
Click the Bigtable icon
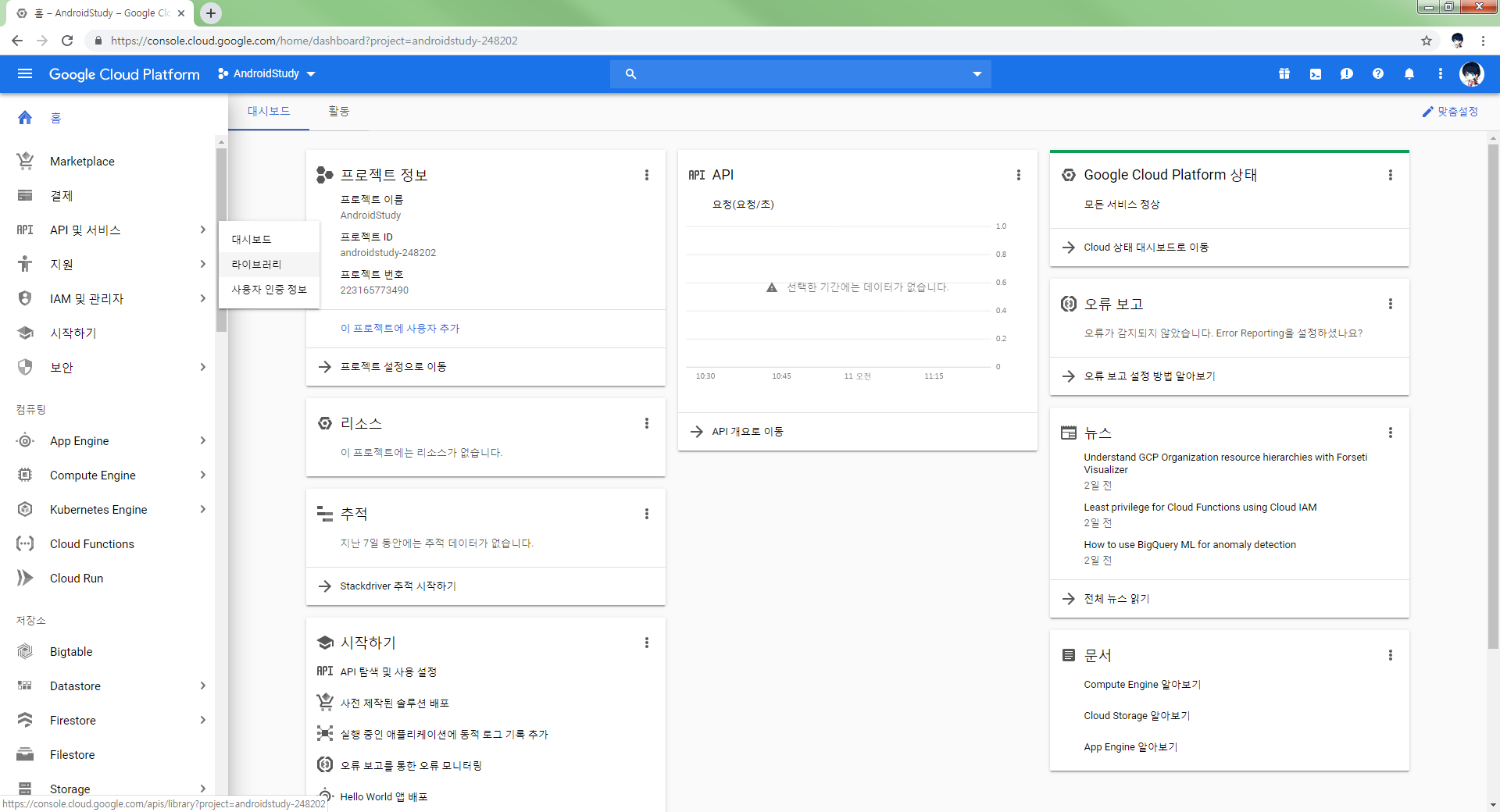point(25,651)
